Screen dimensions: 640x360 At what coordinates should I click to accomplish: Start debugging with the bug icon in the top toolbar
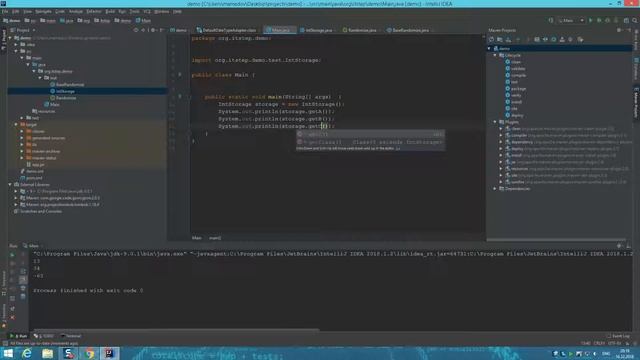tap(599, 20)
